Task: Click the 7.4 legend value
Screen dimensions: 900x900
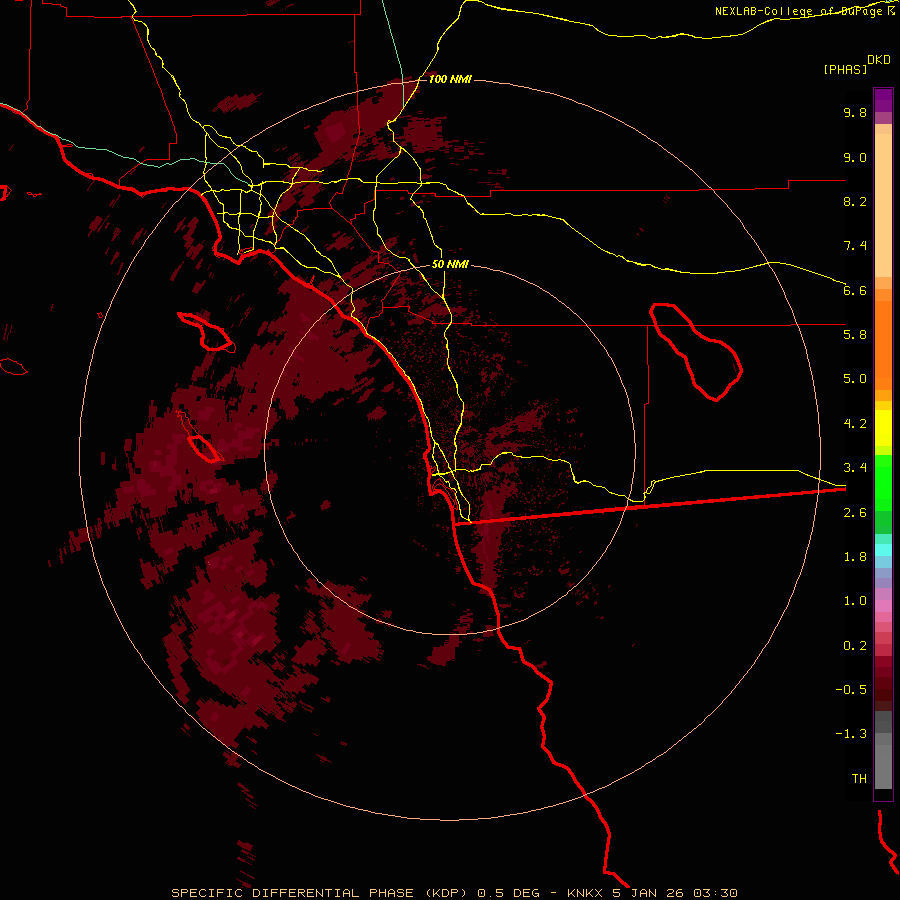Action: [855, 246]
